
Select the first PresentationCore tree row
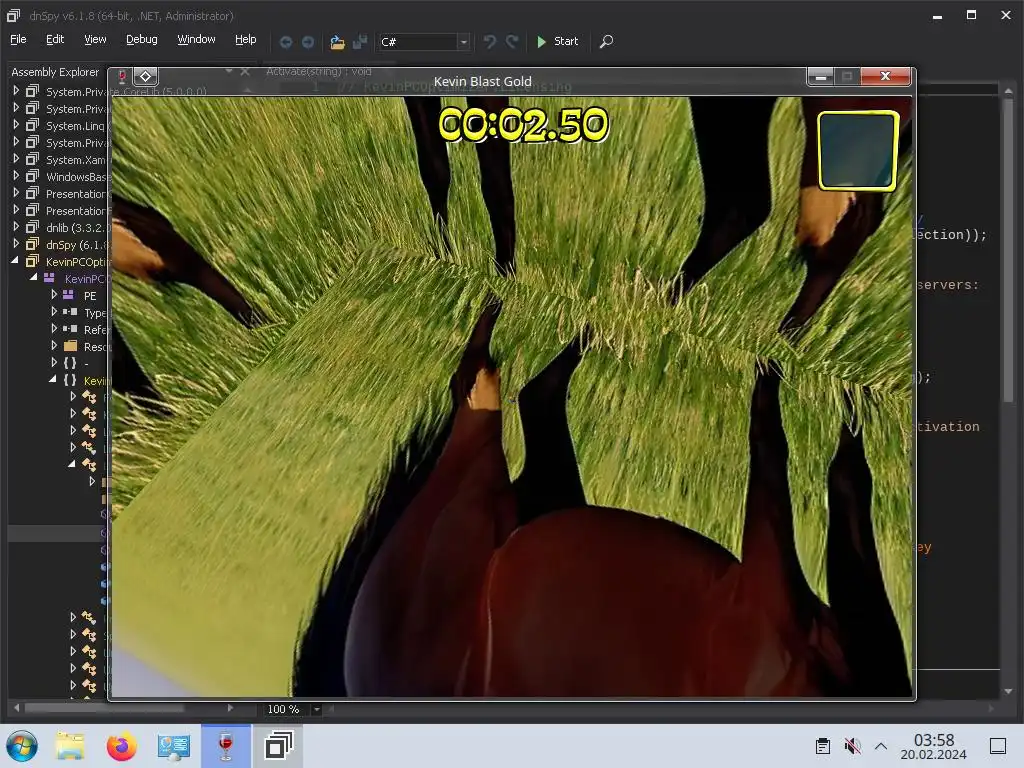coord(59,193)
